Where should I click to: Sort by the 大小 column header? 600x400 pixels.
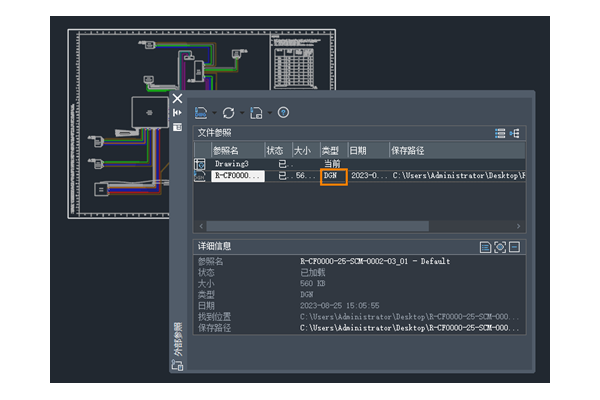click(306, 150)
